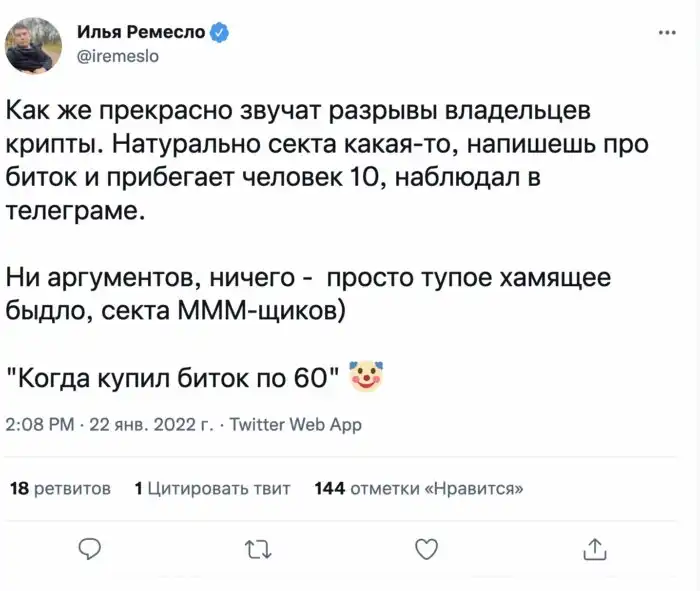View the 18 ретвитов list
Screen dimensions: 700x591
click(x=60, y=489)
